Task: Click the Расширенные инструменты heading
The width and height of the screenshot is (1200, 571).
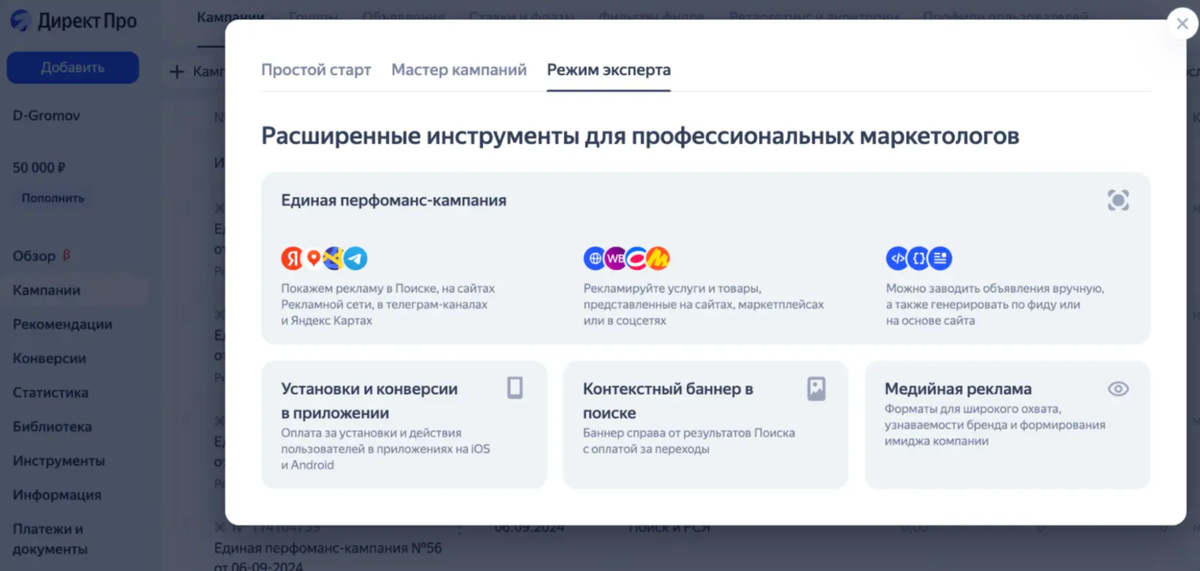Action: point(640,136)
